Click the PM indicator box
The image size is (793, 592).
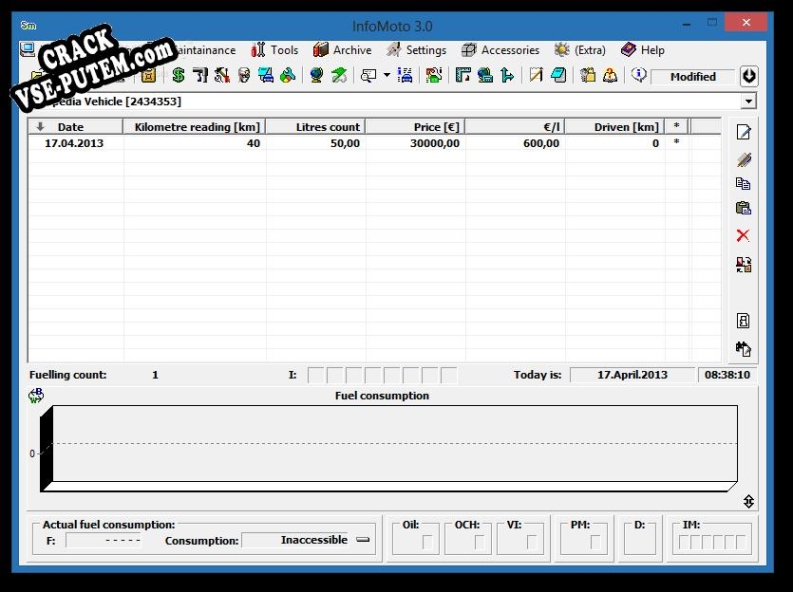pyautogui.click(x=595, y=542)
